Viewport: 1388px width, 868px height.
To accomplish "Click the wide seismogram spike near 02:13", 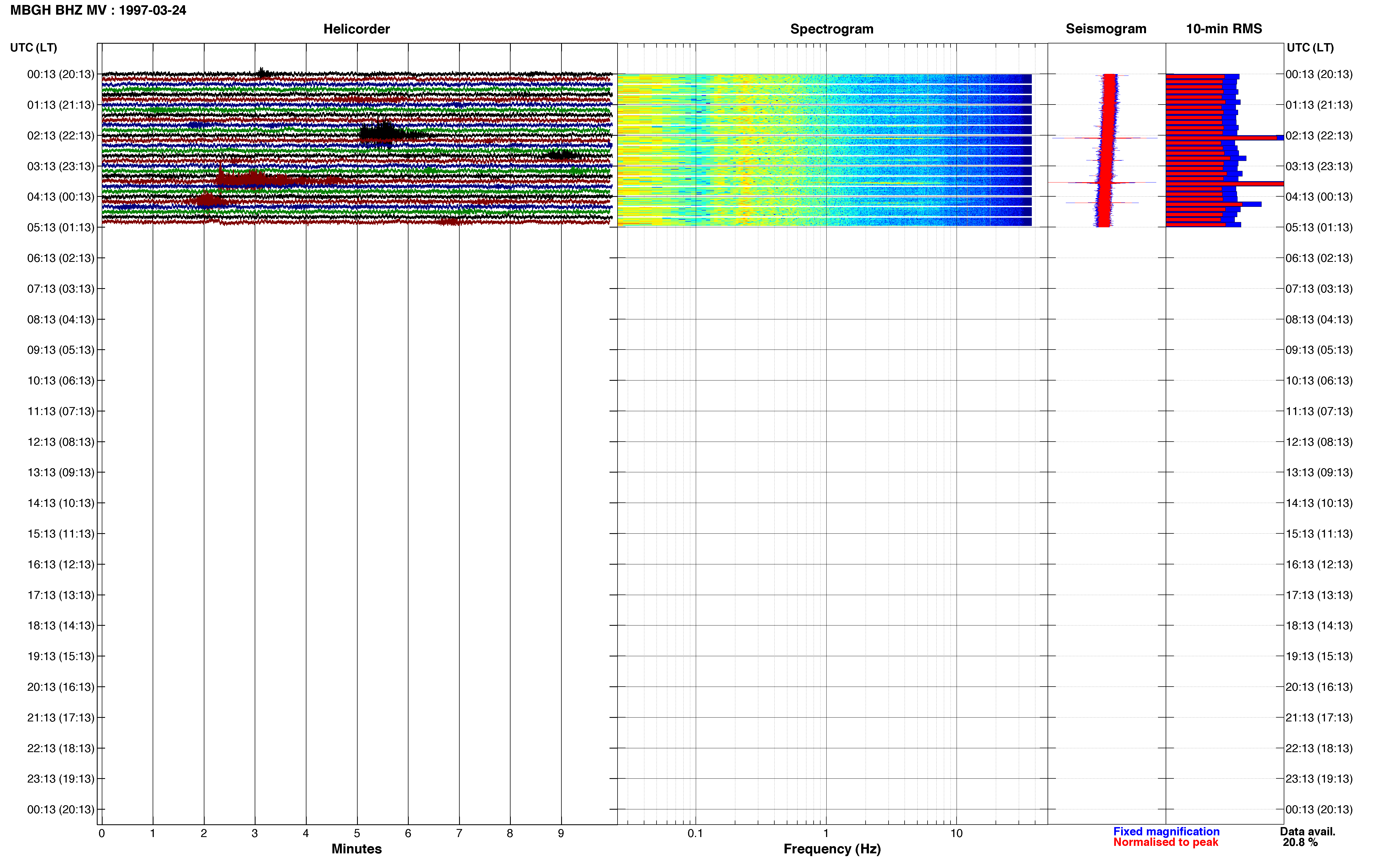I will tap(1105, 138).
